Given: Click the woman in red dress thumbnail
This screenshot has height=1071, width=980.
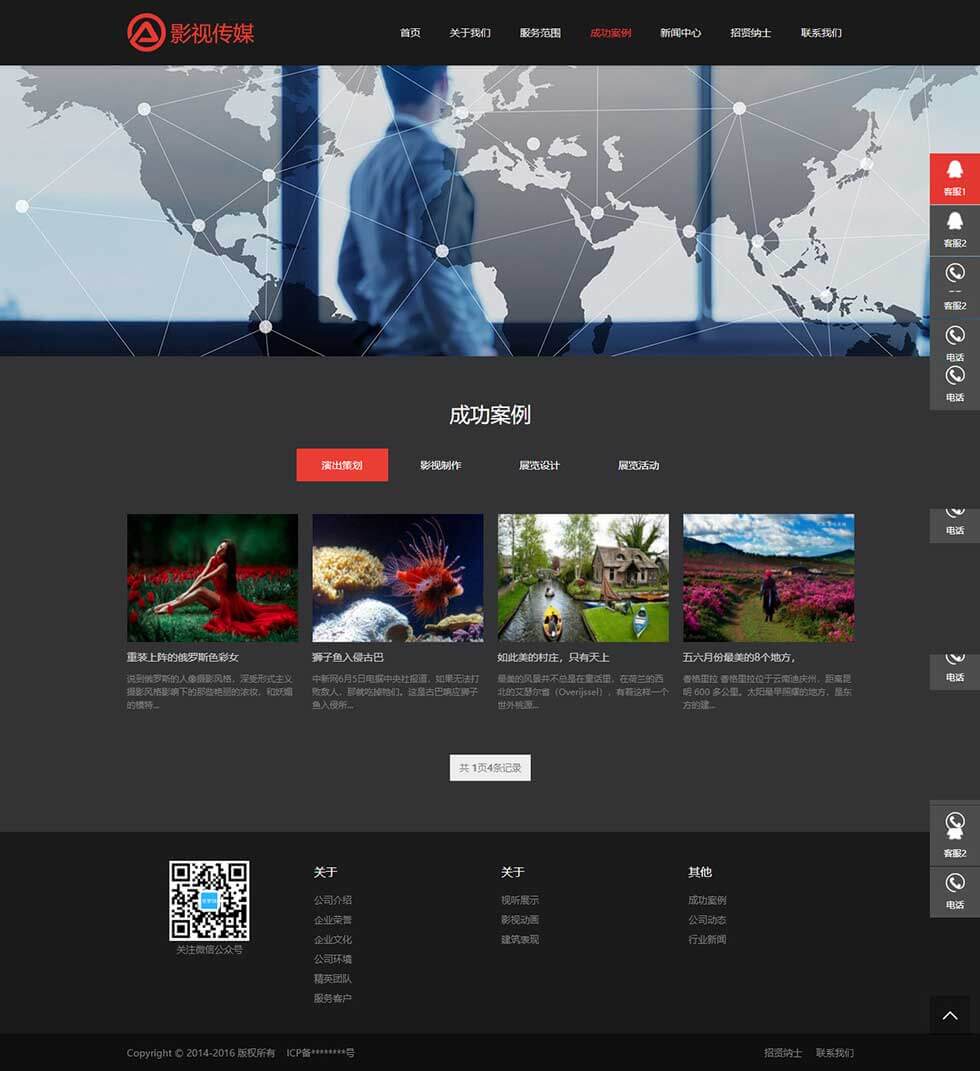Looking at the screenshot, I should [212, 578].
